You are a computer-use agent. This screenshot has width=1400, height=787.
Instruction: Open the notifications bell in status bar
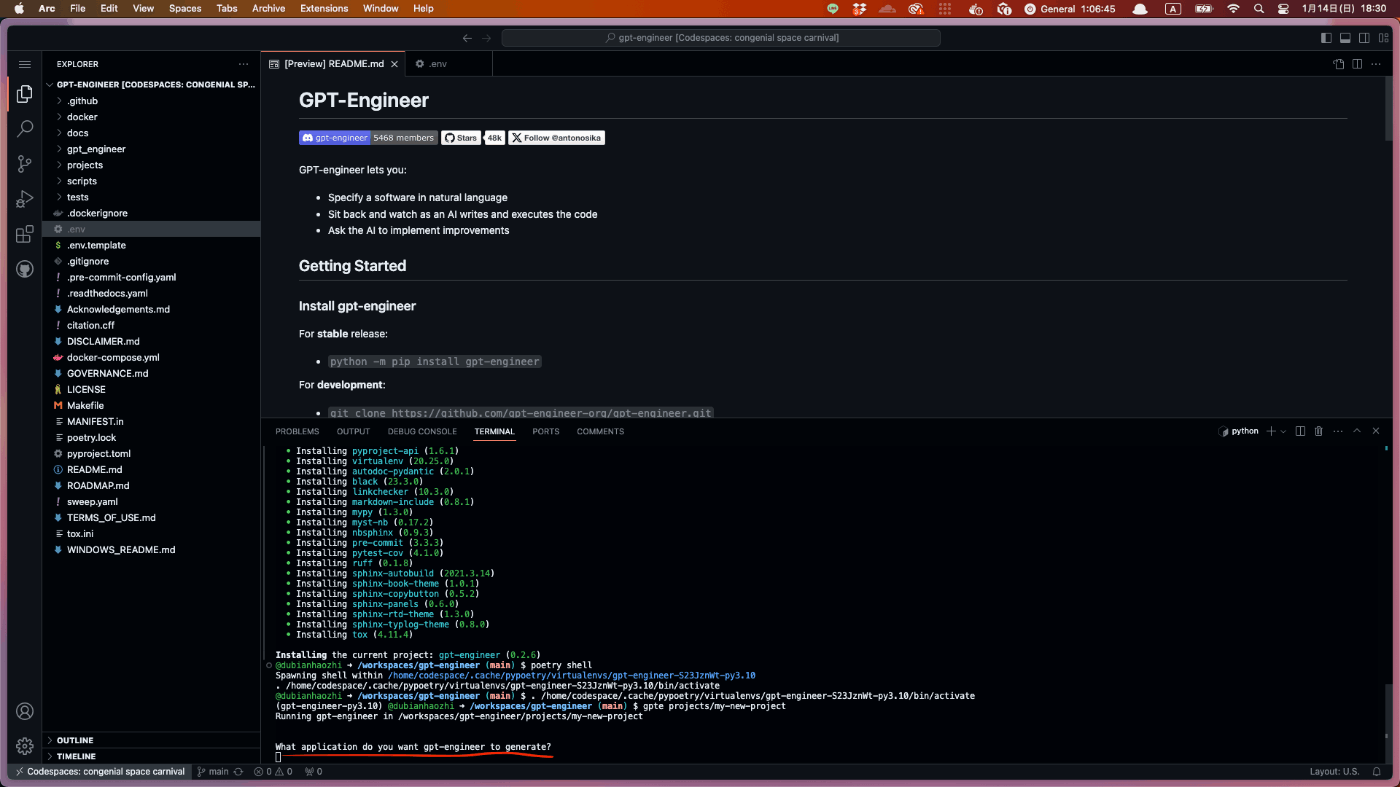tap(1378, 771)
